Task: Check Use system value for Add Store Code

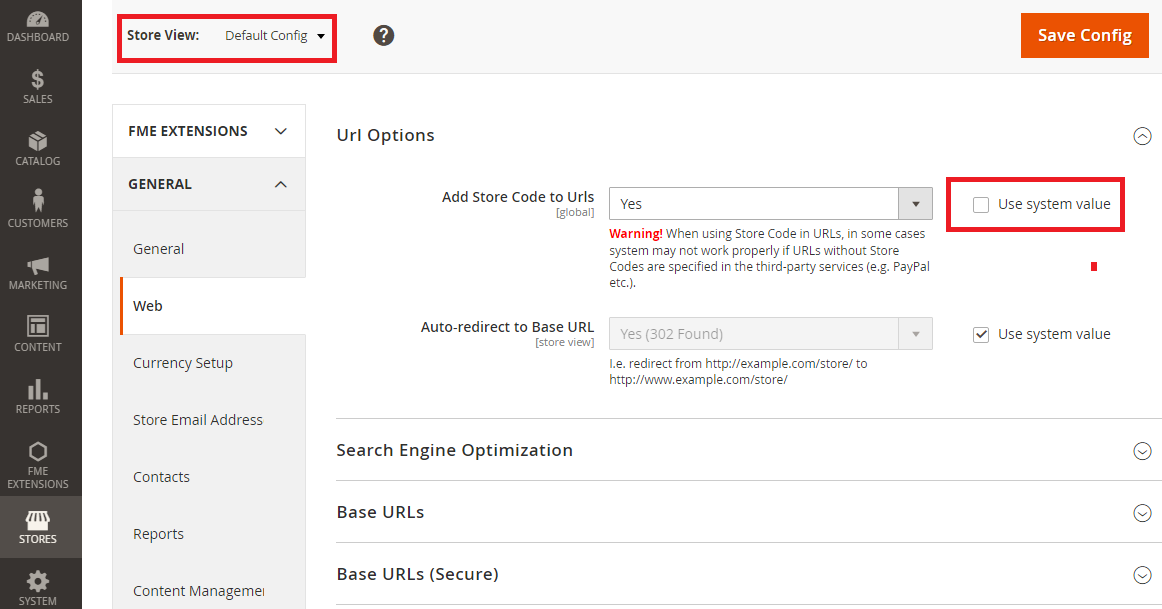Action: click(x=981, y=205)
